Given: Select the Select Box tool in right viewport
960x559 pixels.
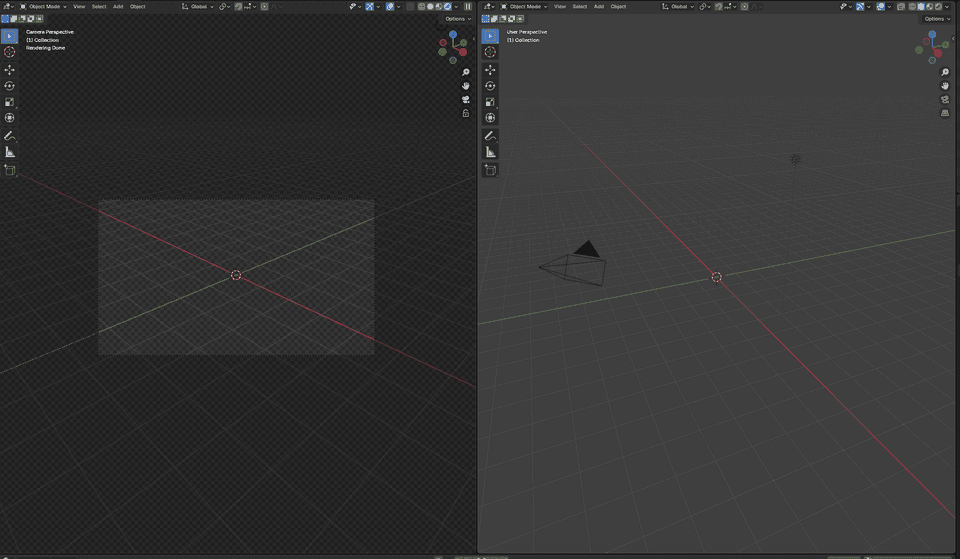Looking at the screenshot, I should pyautogui.click(x=490, y=36).
